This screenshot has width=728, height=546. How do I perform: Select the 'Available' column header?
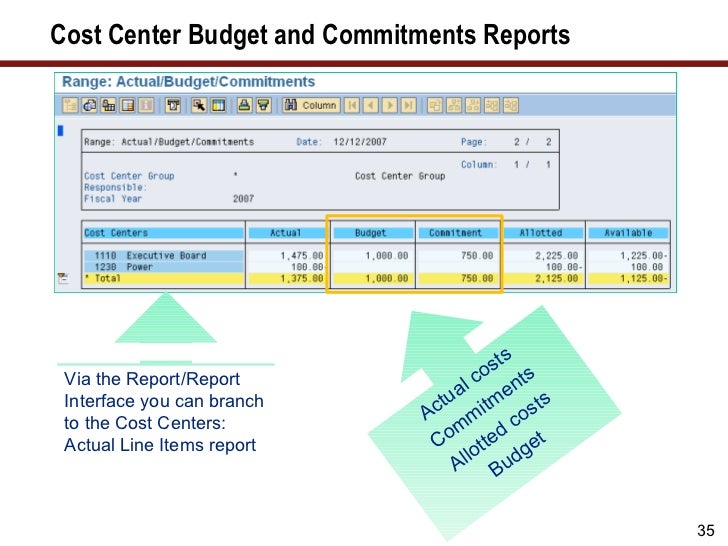point(628,233)
